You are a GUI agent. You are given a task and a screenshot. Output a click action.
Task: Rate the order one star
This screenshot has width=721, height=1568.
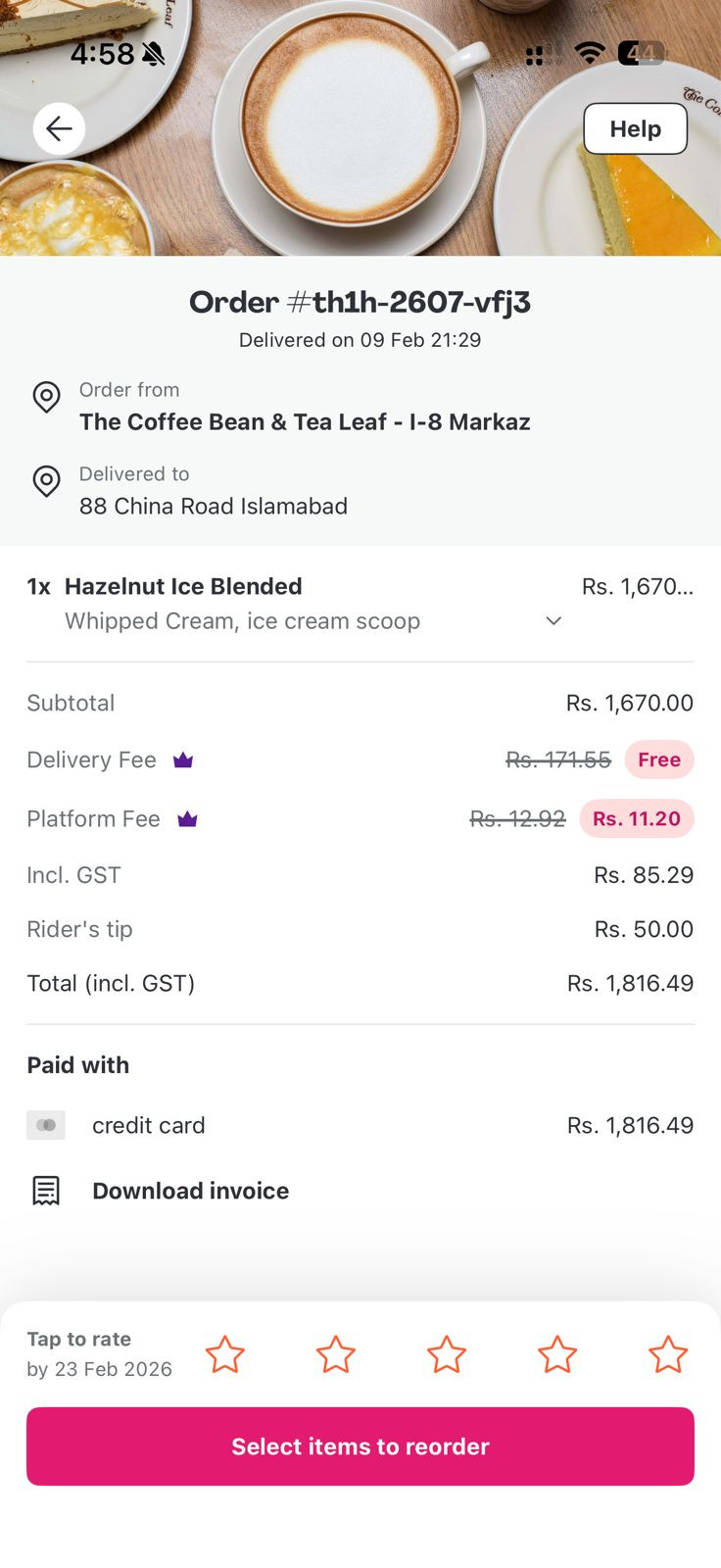[x=224, y=1354]
